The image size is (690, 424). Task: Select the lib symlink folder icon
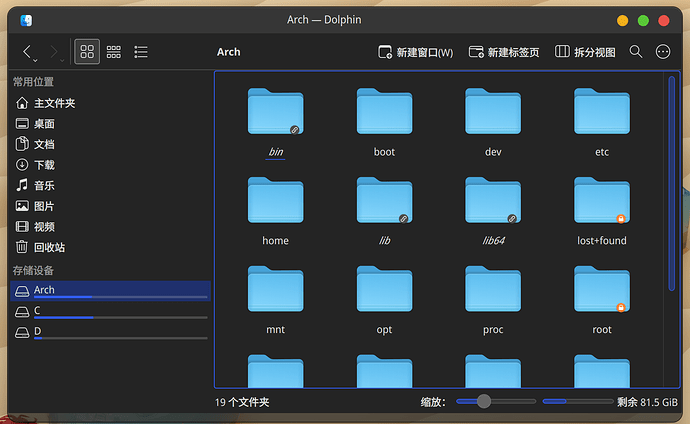tap(384, 200)
